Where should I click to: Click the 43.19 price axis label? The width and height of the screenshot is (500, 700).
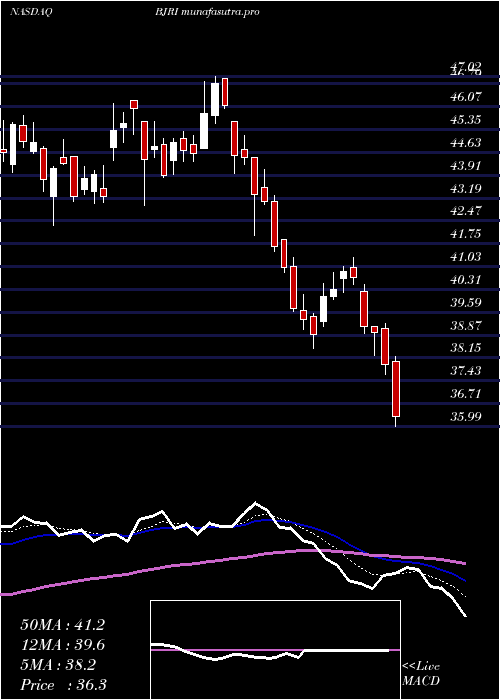tap(467, 188)
